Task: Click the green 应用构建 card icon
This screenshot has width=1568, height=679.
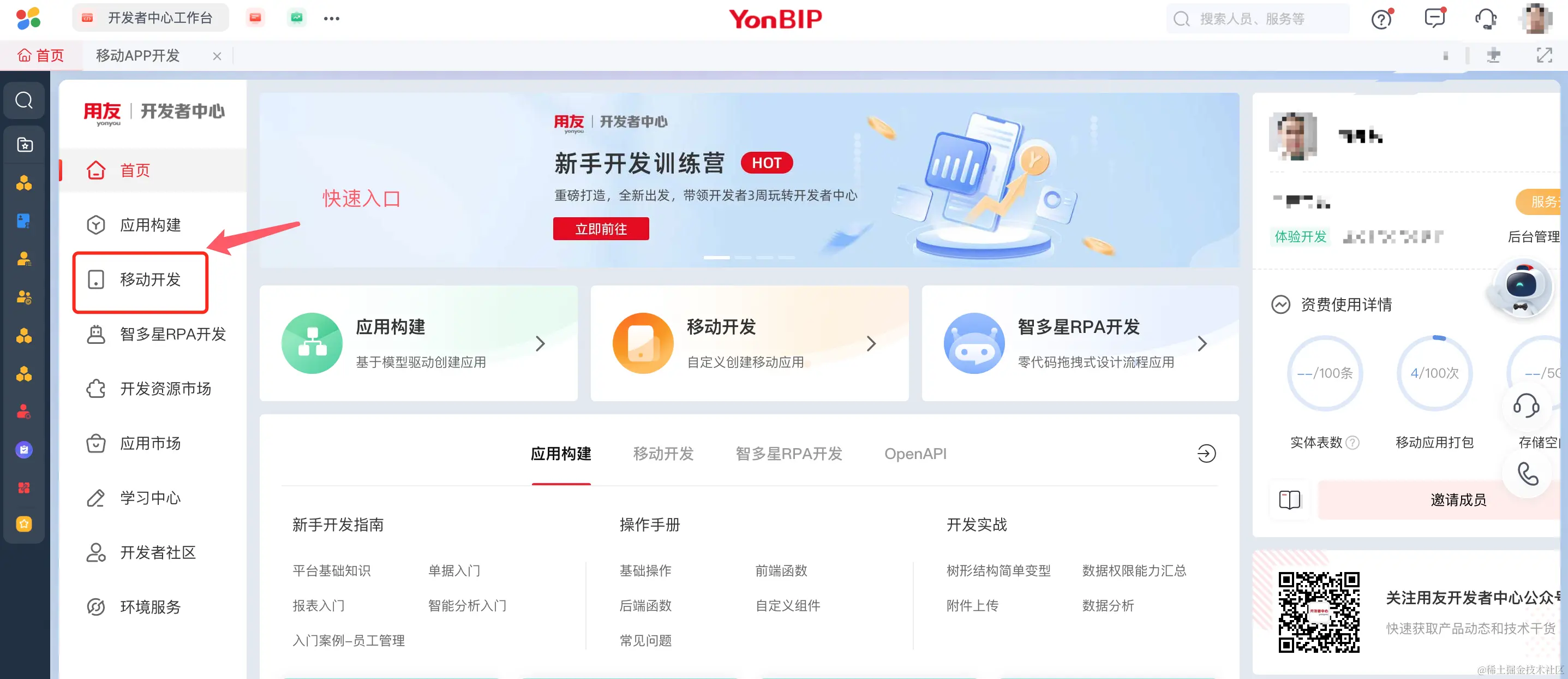Action: click(312, 343)
